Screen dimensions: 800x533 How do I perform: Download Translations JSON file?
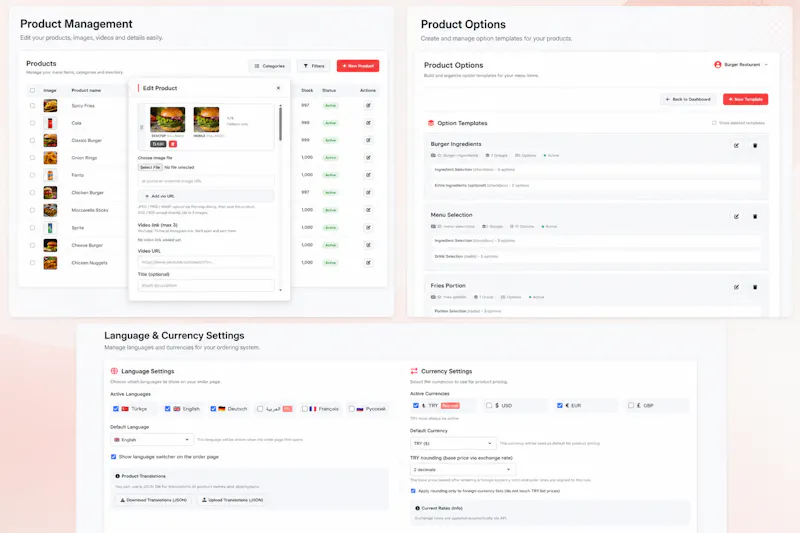click(x=153, y=500)
